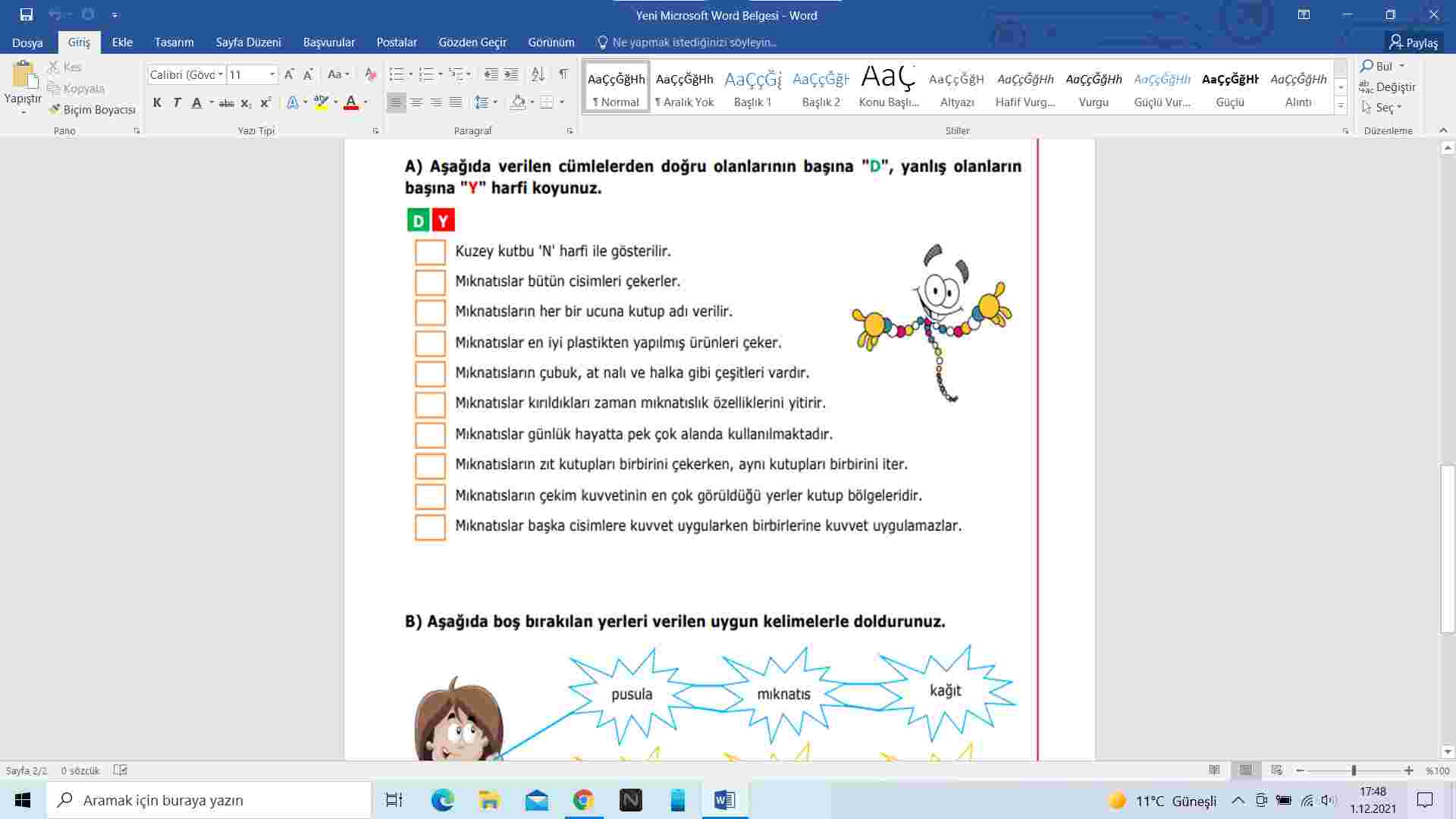Screen dimensions: 1456x819
Task: Open Google Chrome from the taskbar
Action: (583, 800)
